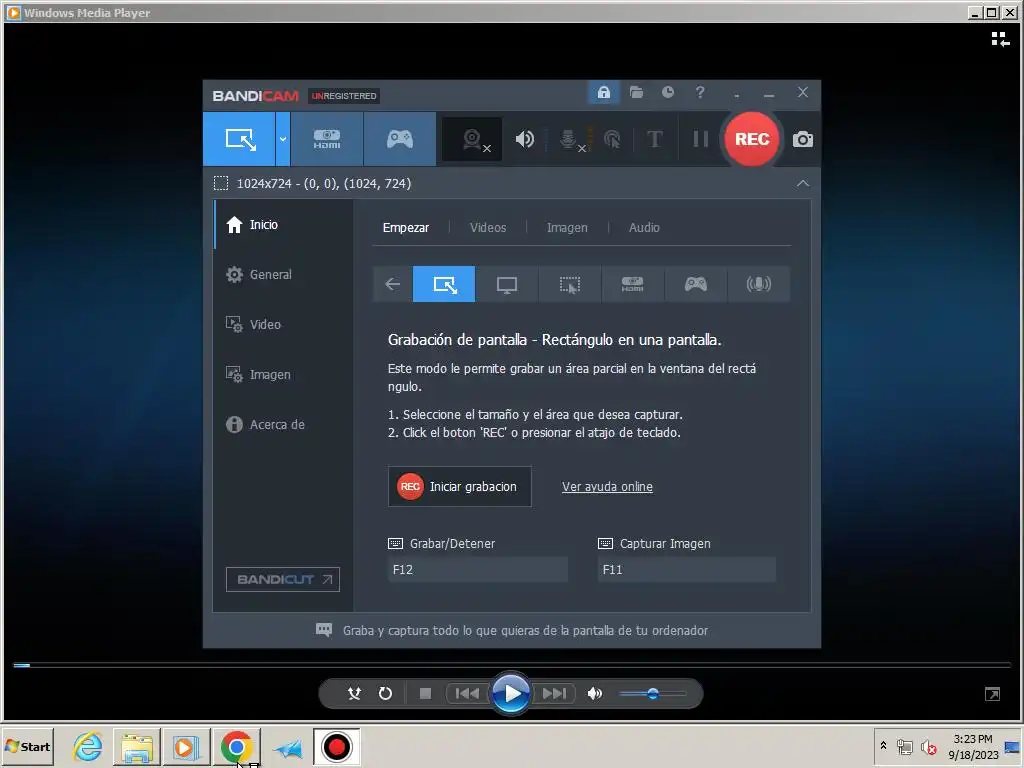Click the 1024x724 capture area text
The width and height of the screenshot is (1024, 768).
[x=324, y=184]
